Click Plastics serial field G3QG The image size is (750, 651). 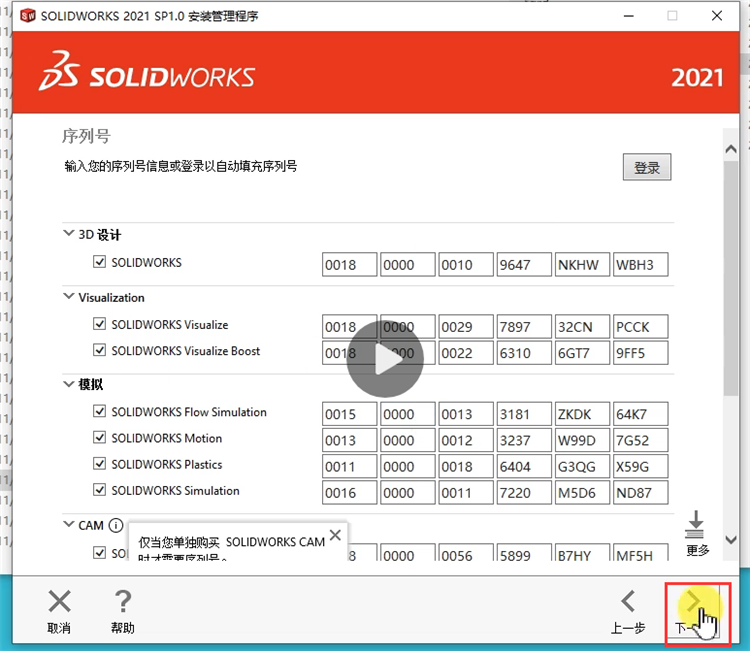(x=582, y=466)
